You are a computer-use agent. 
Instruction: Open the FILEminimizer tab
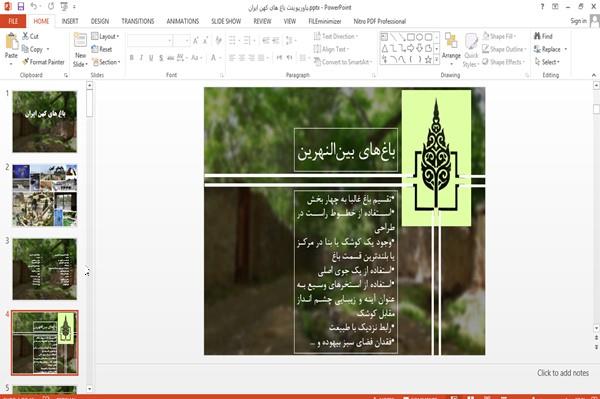pos(324,21)
